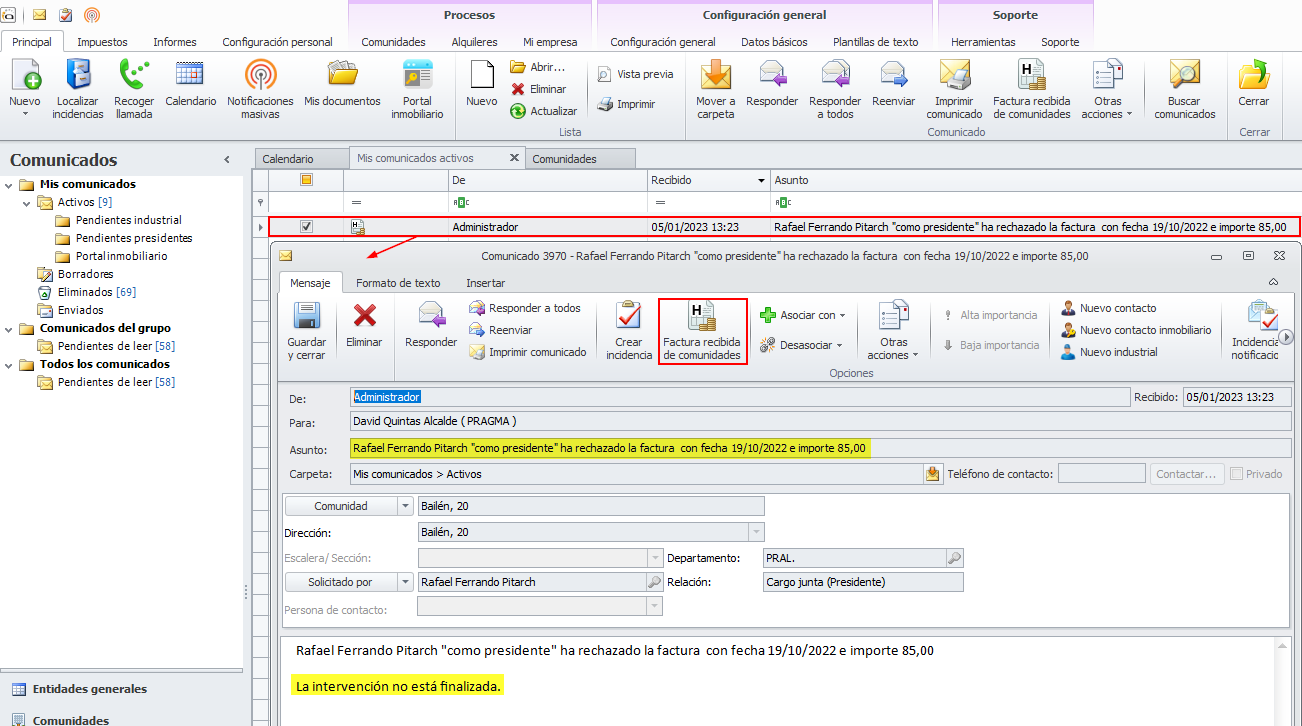Open Mis documentos folder icon
Screen dimensions: 1302x726
342,84
